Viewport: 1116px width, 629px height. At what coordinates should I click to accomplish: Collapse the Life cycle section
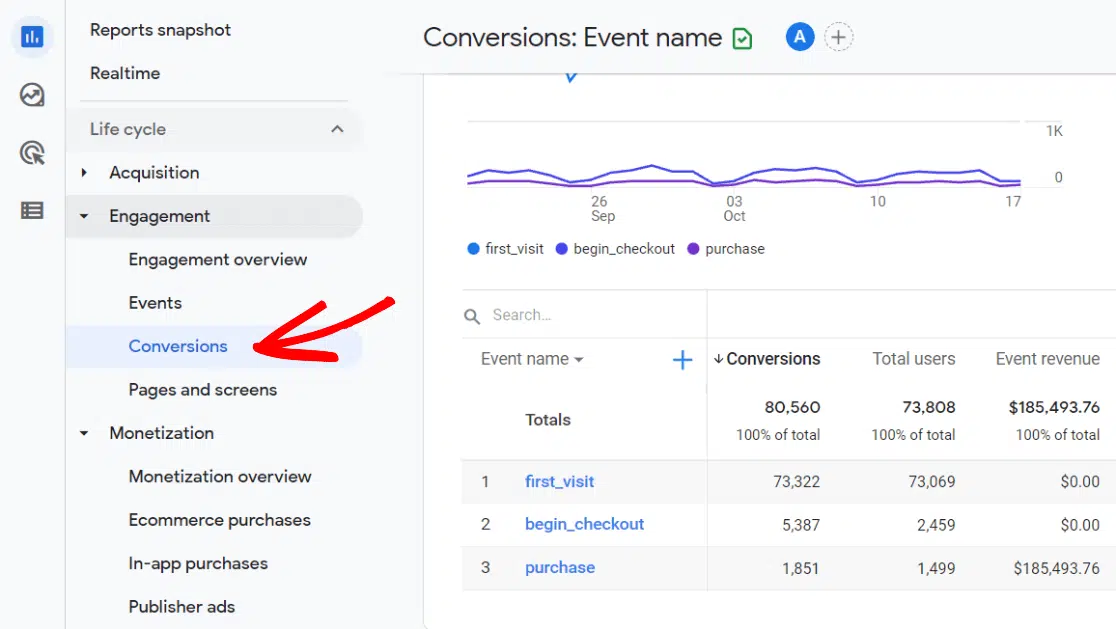click(x=337, y=129)
